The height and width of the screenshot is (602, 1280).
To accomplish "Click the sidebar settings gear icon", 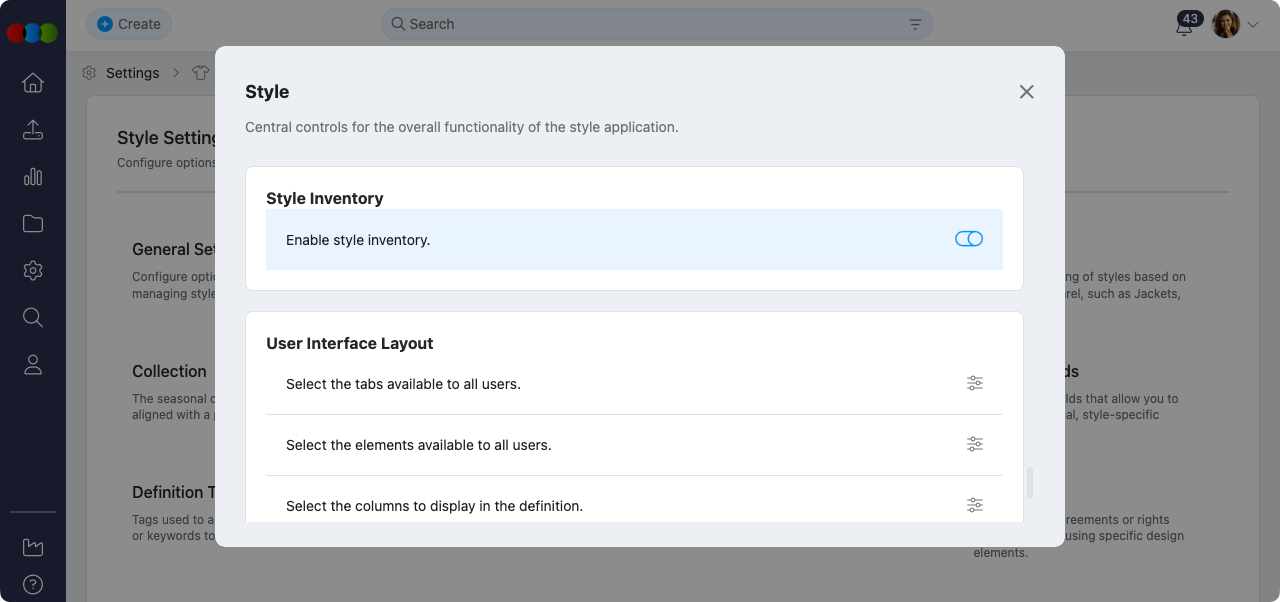I will coord(33,271).
